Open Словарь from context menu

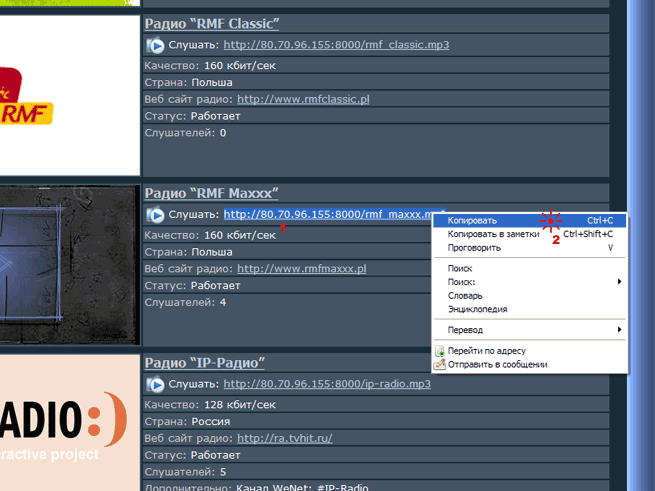pyautogui.click(x=529, y=296)
